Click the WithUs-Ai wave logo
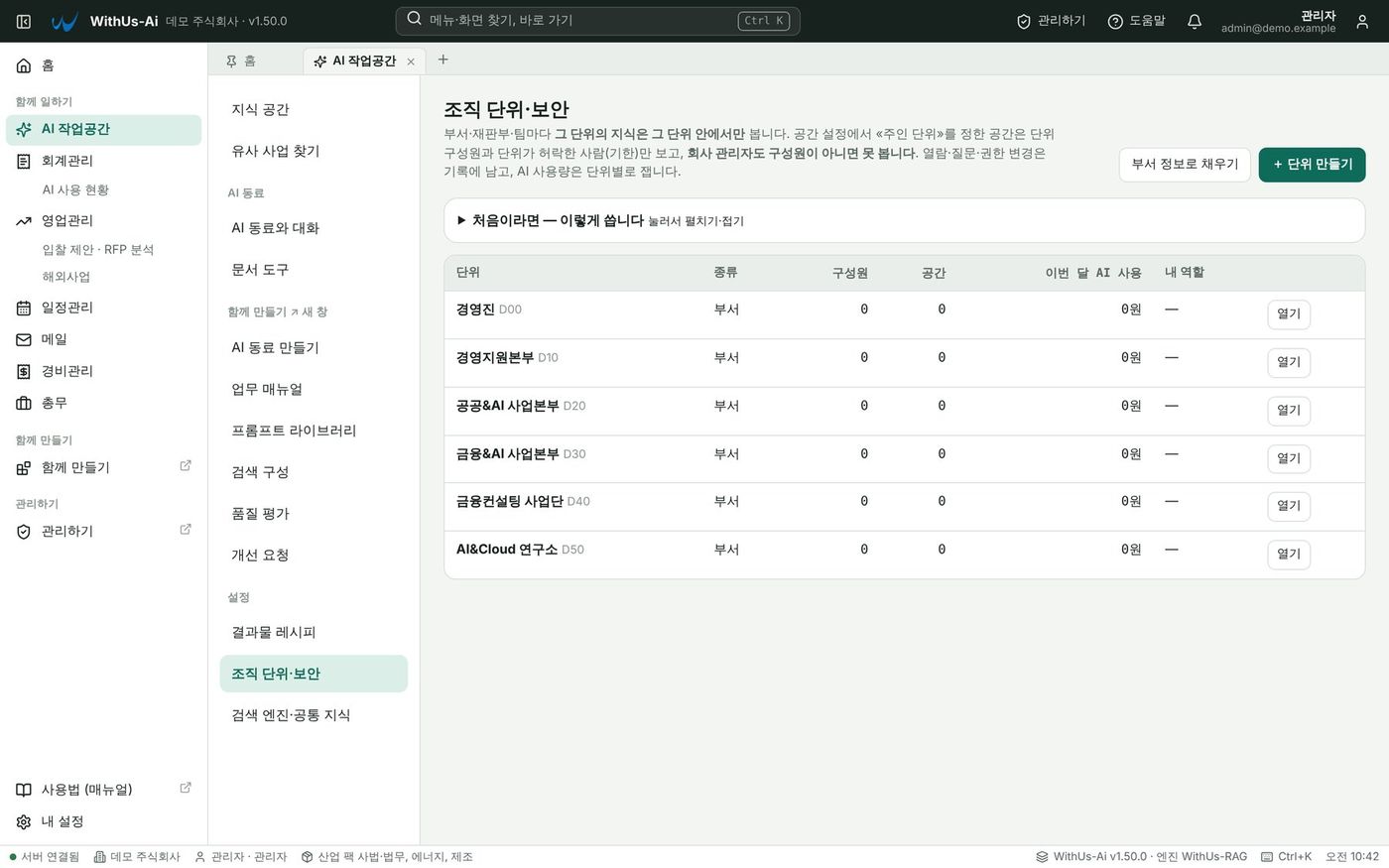Viewport: 1389px width, 868px height. pyautogui.click(x=64, y=21)
